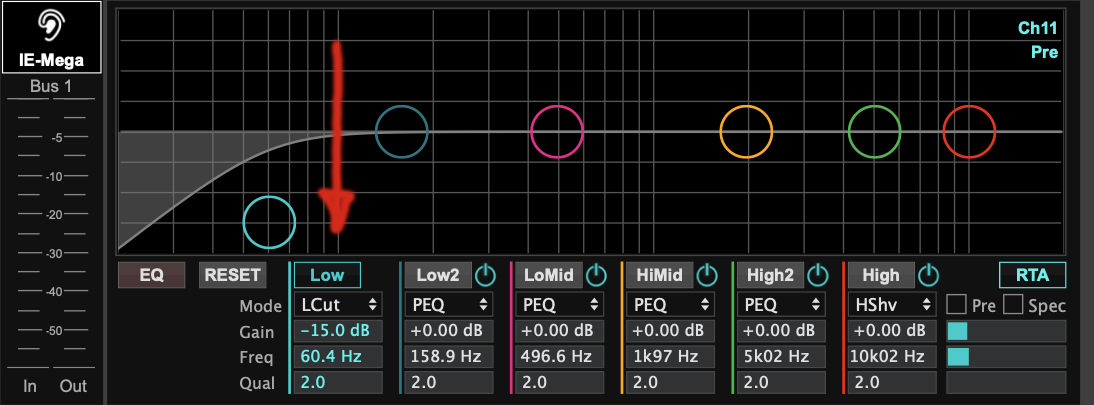Viewport: 1094px width, 405px height.
Task: Open the High band HShv mode dropdown
Action: 892,304
